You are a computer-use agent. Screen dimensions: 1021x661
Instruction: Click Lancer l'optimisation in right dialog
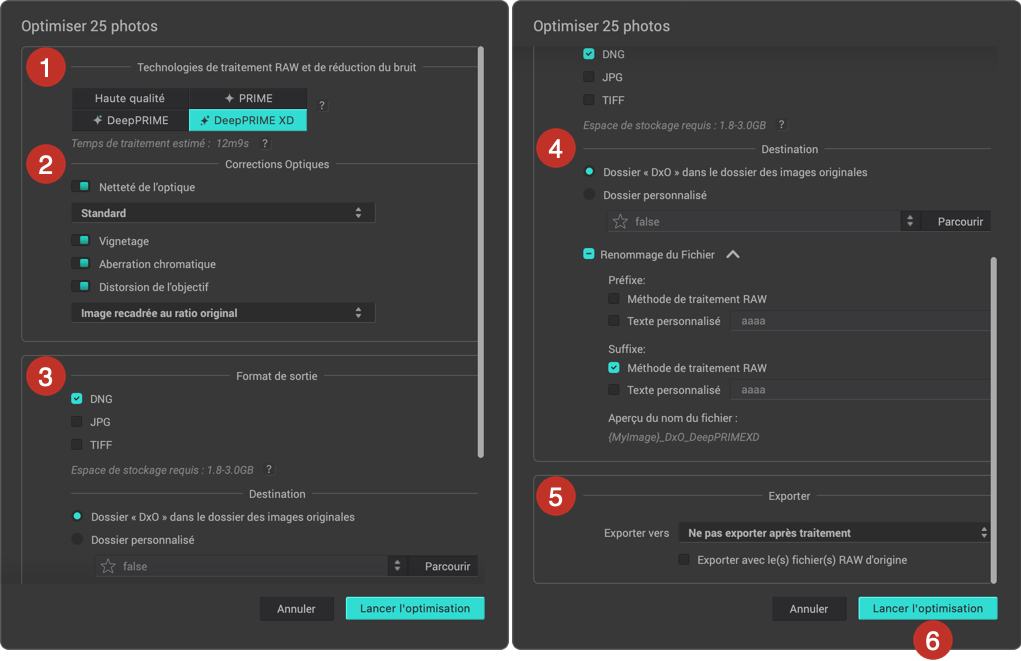(x=927, y=608)
